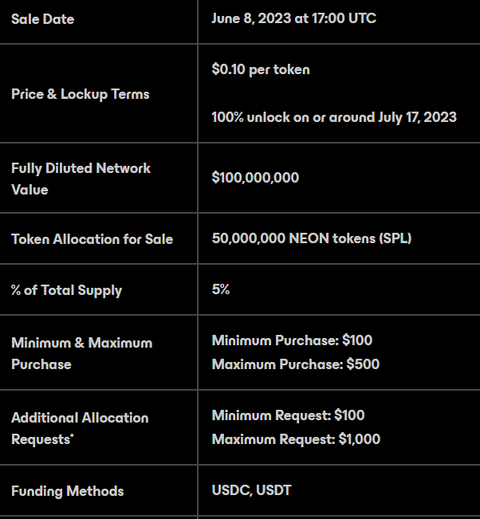
Task: Click the Price & Lockup Terms label
Action: pos(80,94)
